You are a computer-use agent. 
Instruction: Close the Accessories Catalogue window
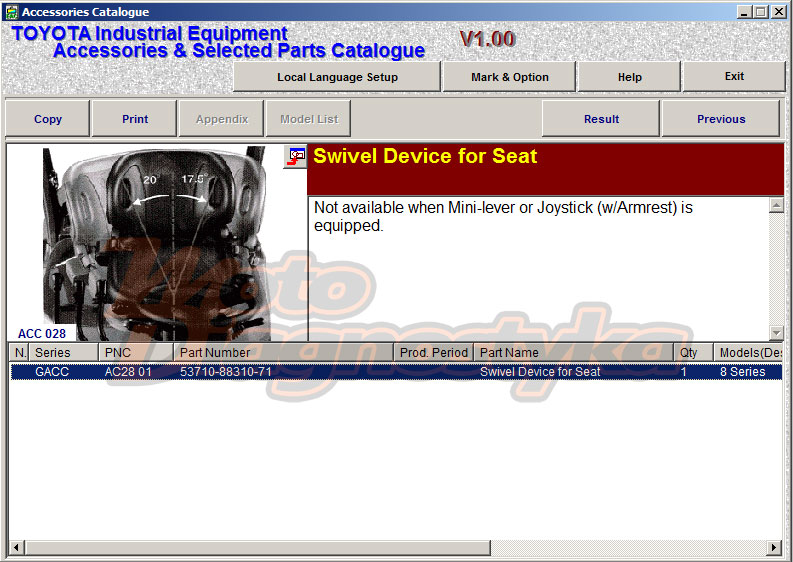[x=778, y=12]
